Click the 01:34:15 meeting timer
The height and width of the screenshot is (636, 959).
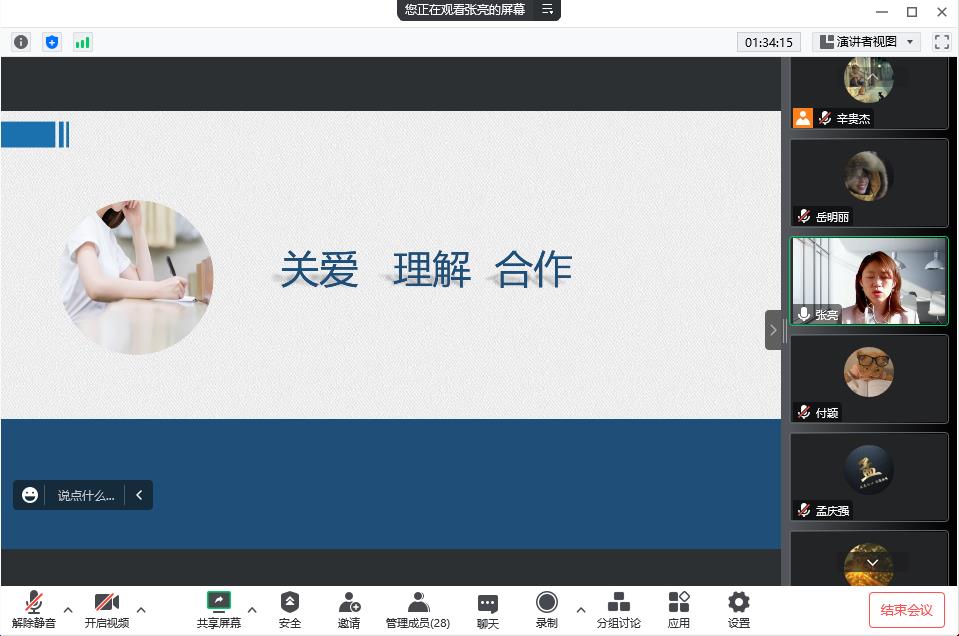769,42
